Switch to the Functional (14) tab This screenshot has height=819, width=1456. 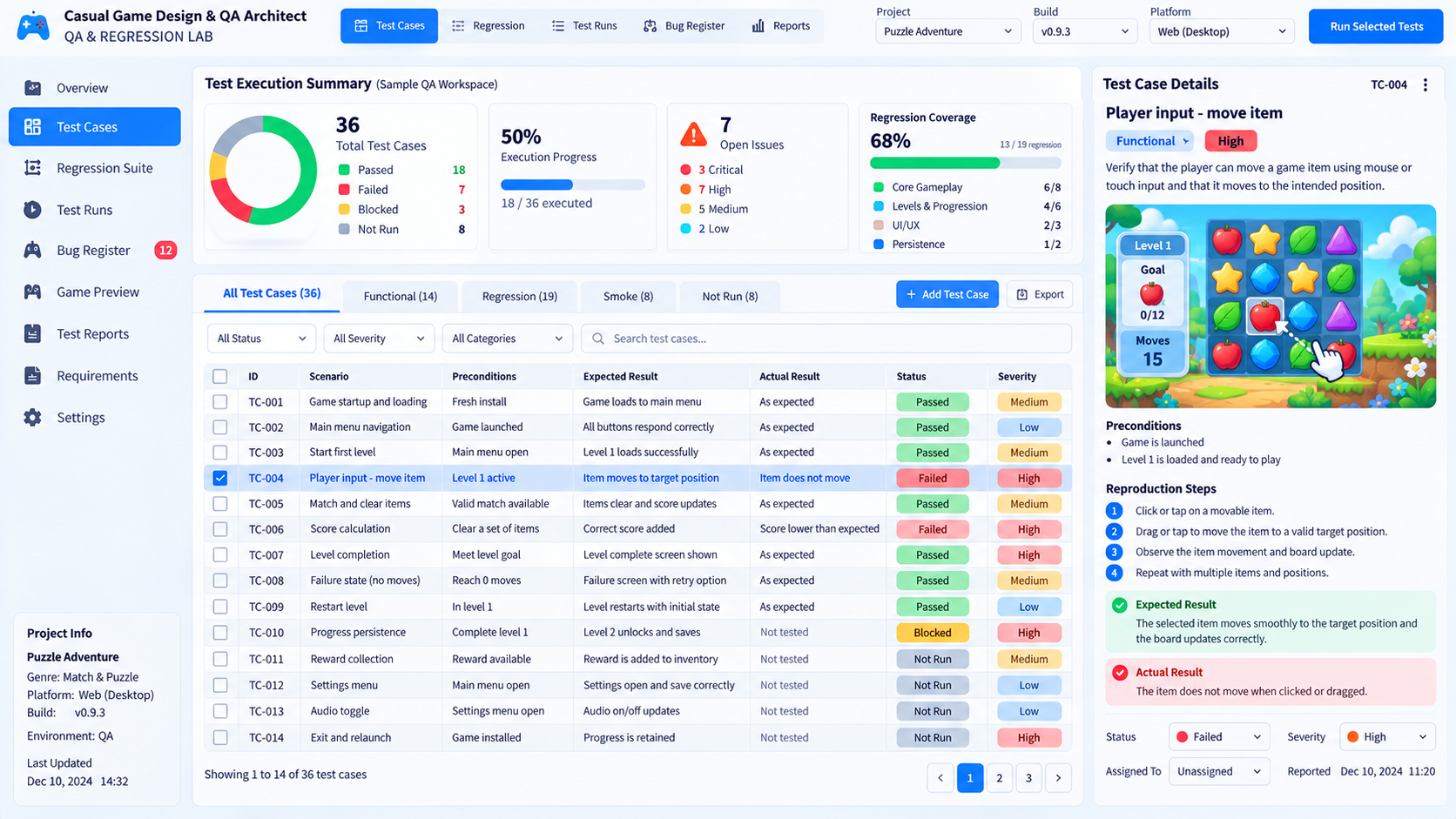click(401, 297)
